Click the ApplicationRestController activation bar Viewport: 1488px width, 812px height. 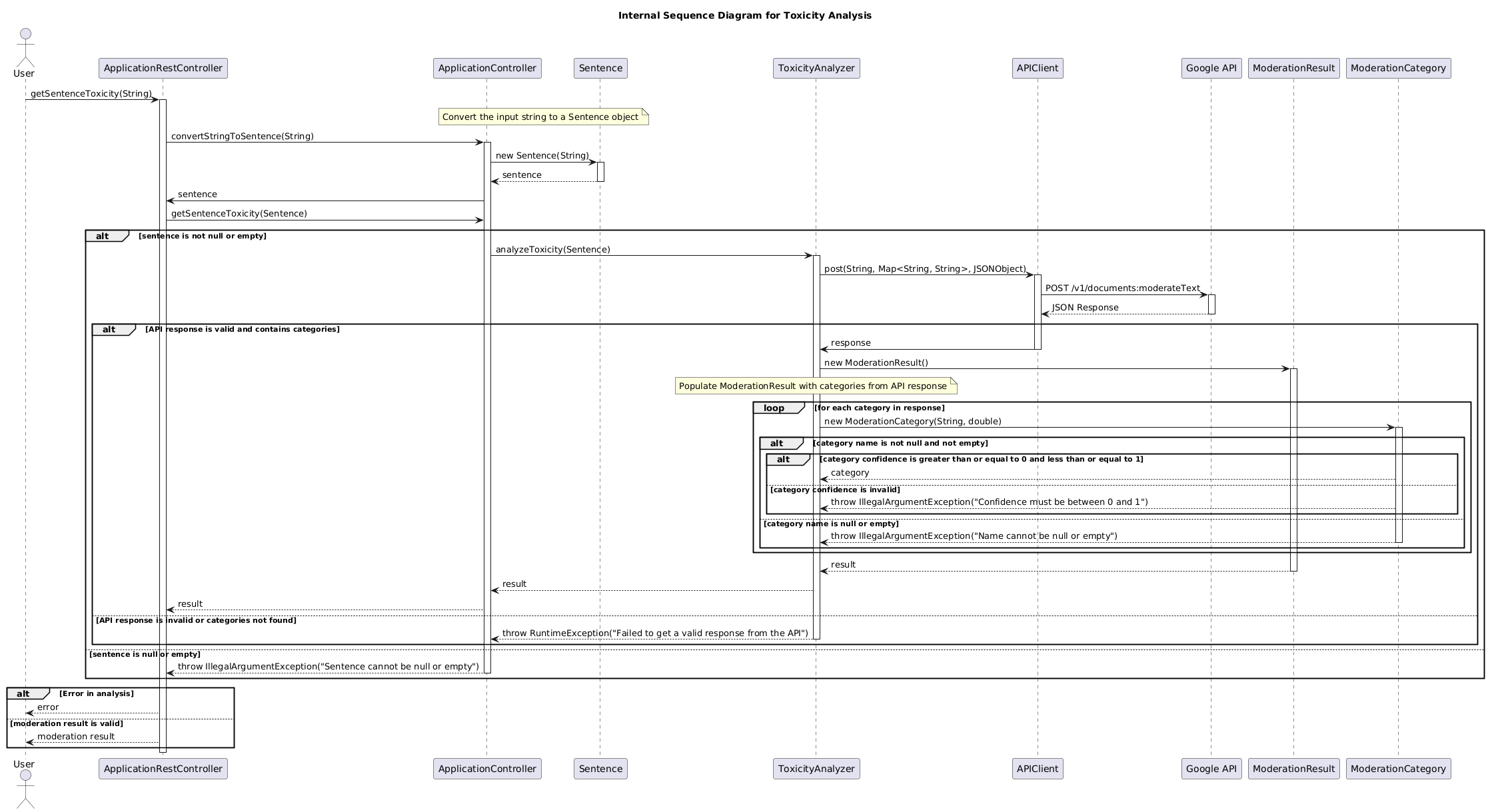pos(163,400)
